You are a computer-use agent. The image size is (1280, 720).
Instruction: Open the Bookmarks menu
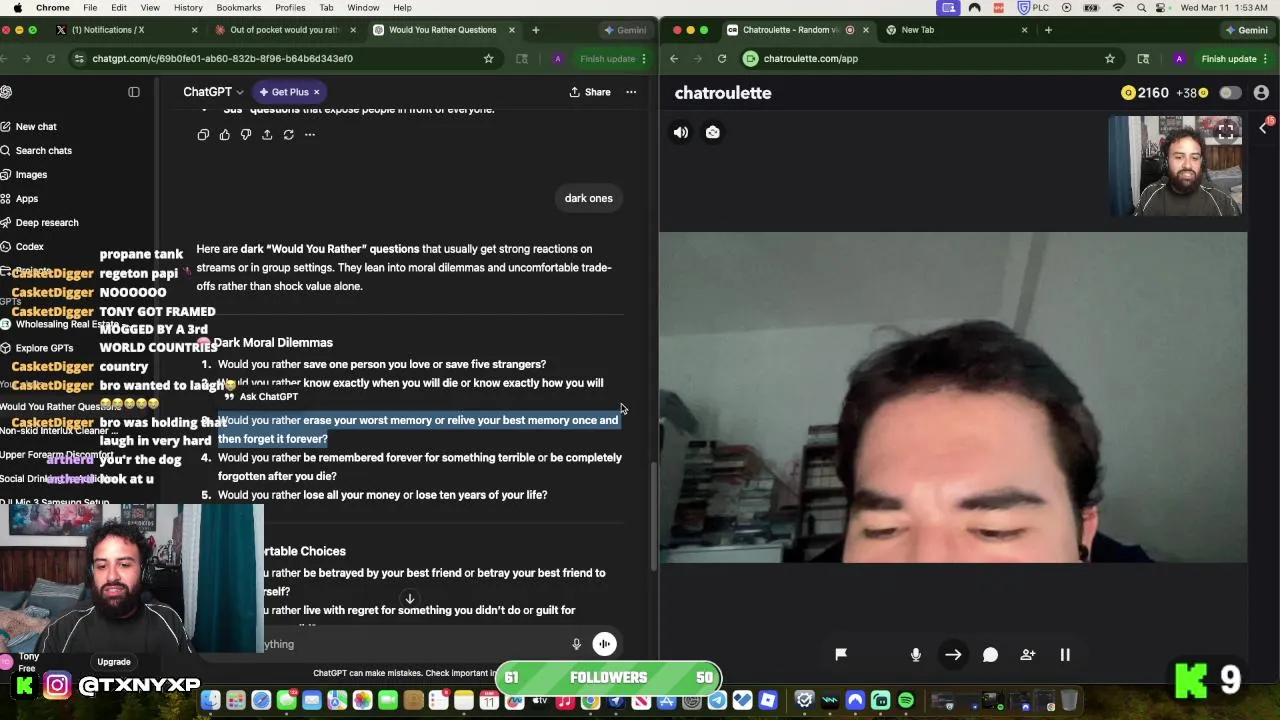pyautogui.click(x=238, y=8)
